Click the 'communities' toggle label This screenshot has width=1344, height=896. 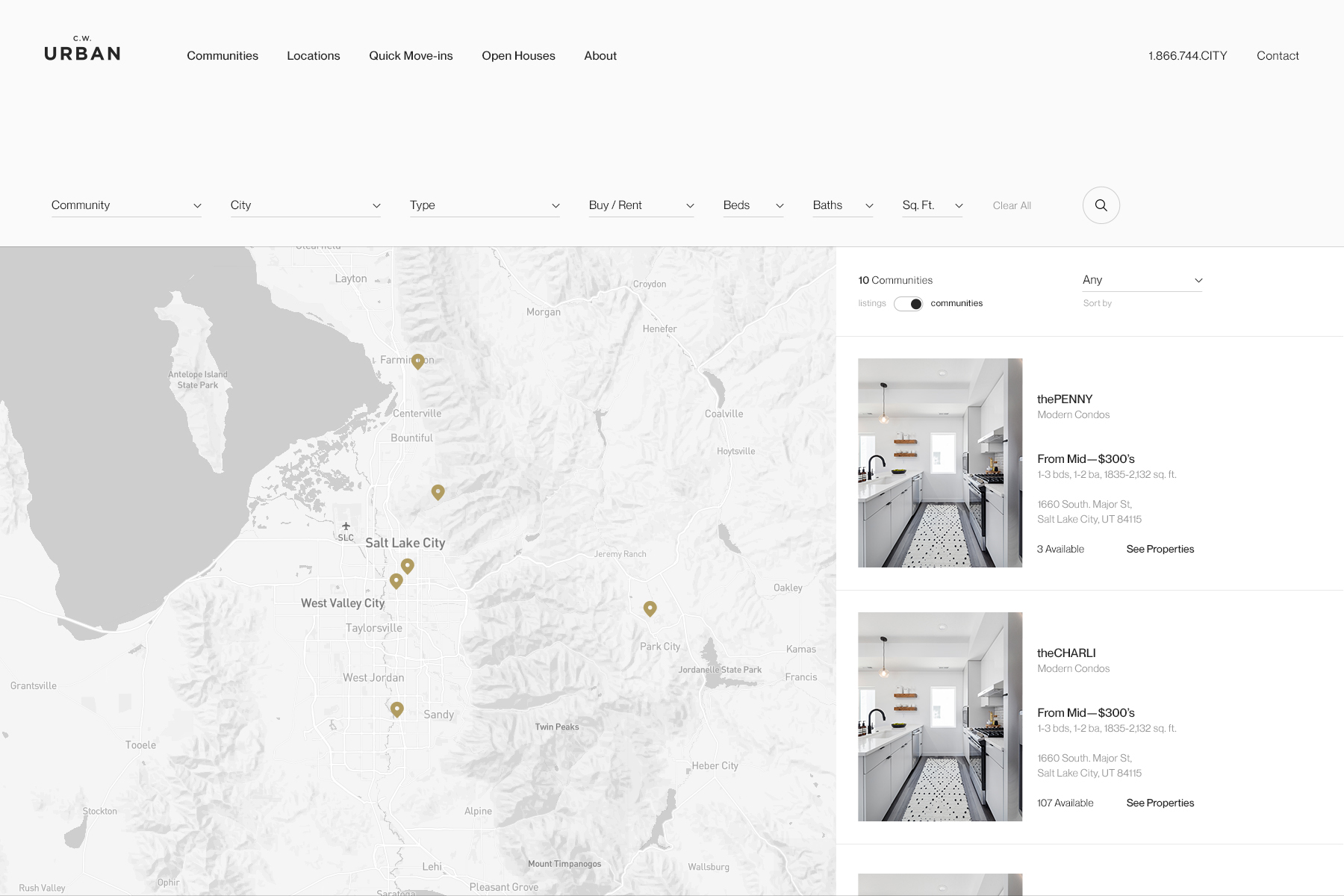point(956,303)
